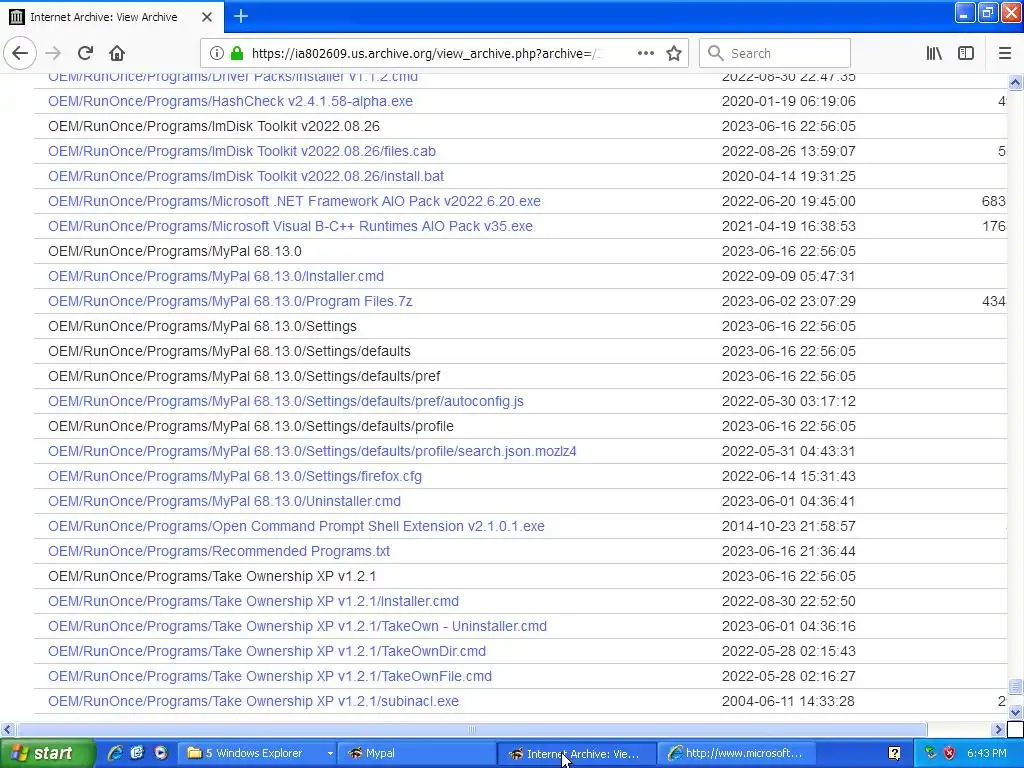Open ImDisk Toolkit install.bat link
Image resolution: width=1024 pixels, height=768 pixels.
point(246,176)
